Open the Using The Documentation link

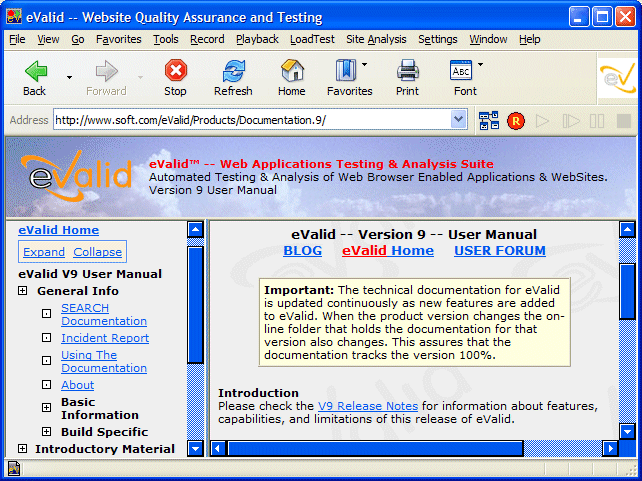tap(104, 361)
